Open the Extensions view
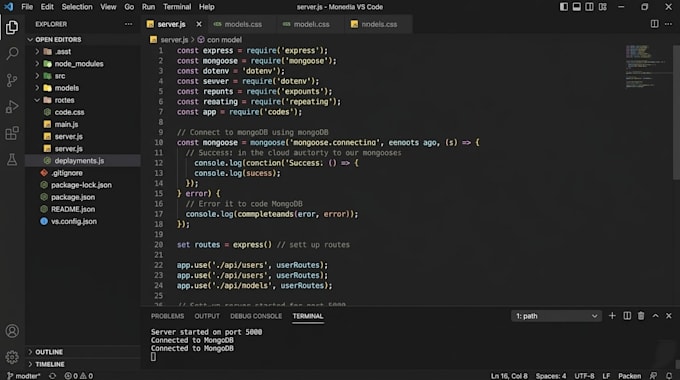680x380 pixels. click(x=12, y=133)
